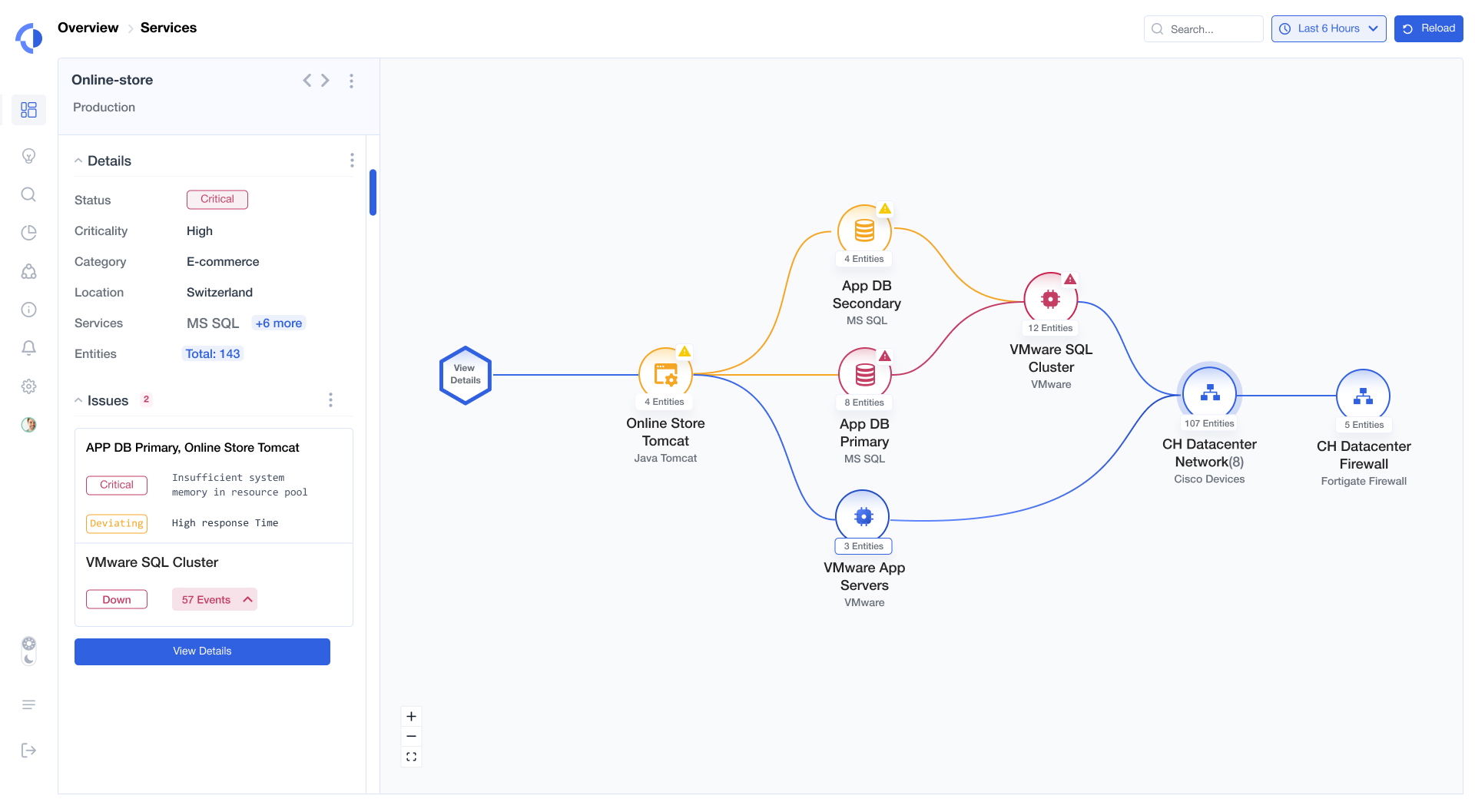Open the notifications bell icon

28,348
